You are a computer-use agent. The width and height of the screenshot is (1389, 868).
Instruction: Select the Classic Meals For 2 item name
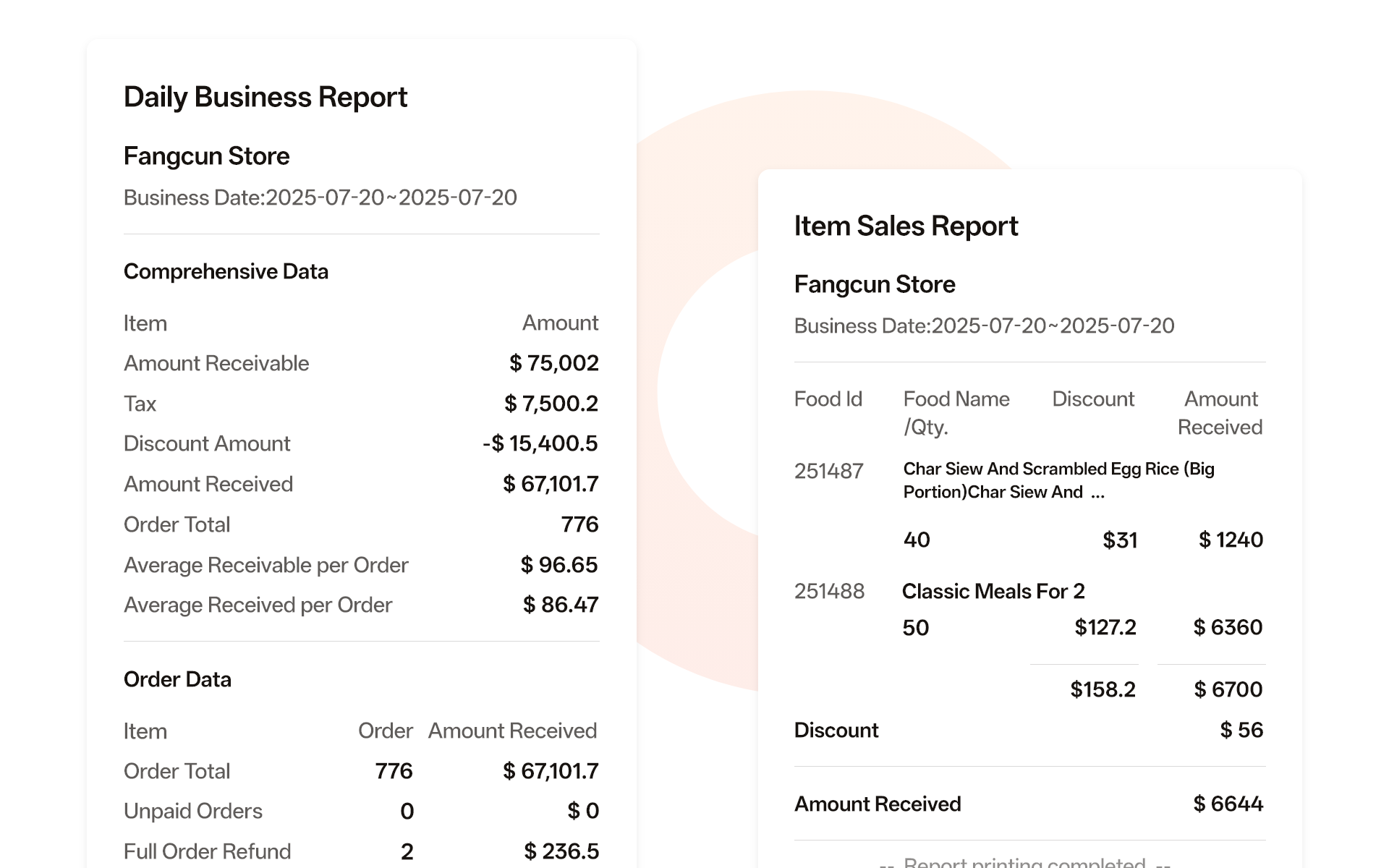pyautogui.click(x=993, y=592)
